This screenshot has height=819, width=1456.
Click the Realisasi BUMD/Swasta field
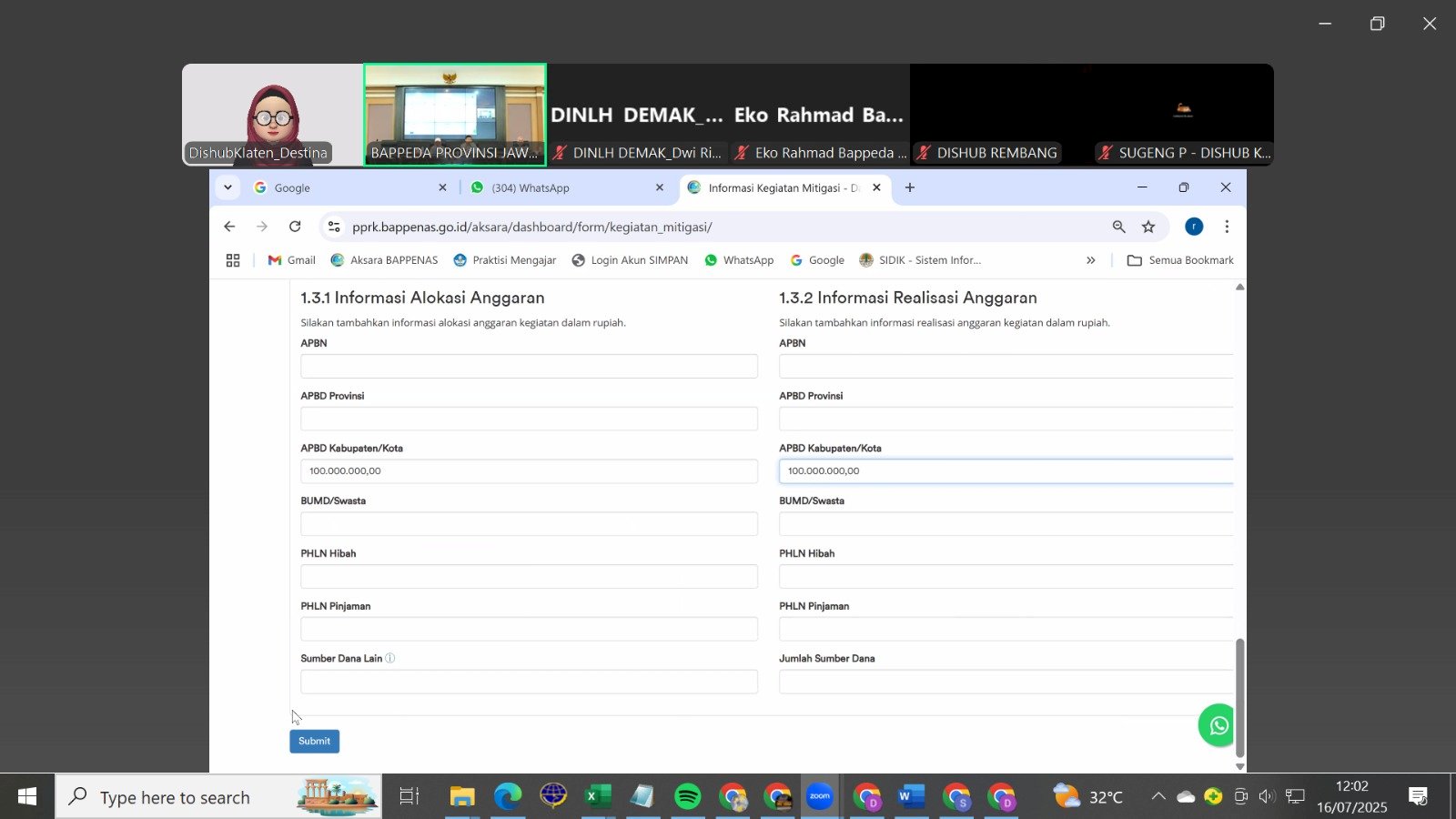(1006, 523)
